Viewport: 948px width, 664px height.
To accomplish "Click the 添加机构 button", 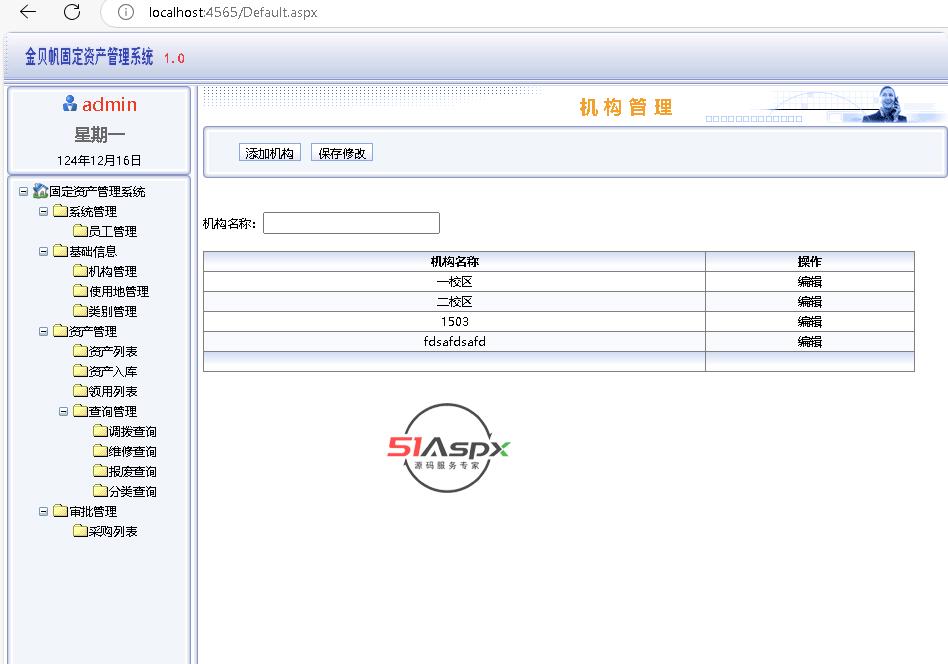I will 270,153.
